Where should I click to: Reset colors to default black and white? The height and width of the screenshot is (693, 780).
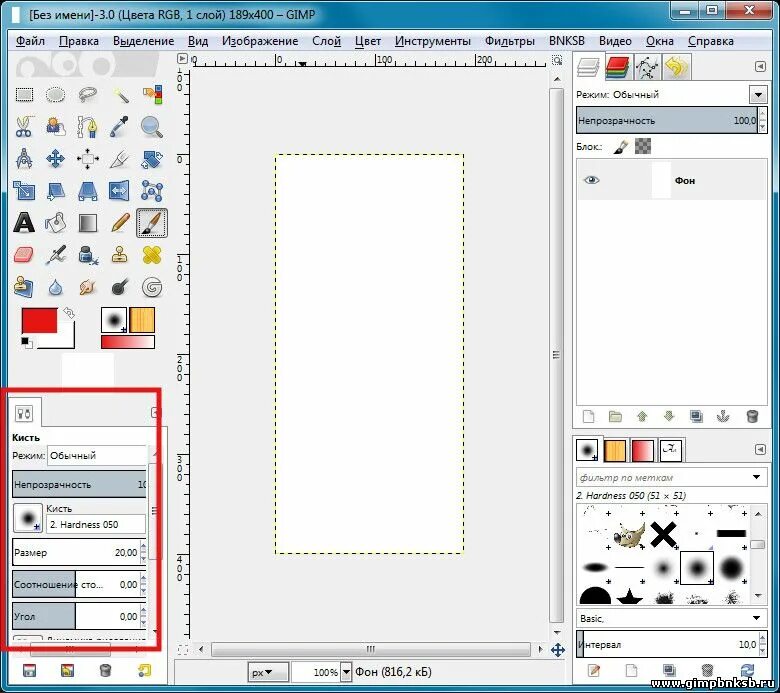coord(26,343)
